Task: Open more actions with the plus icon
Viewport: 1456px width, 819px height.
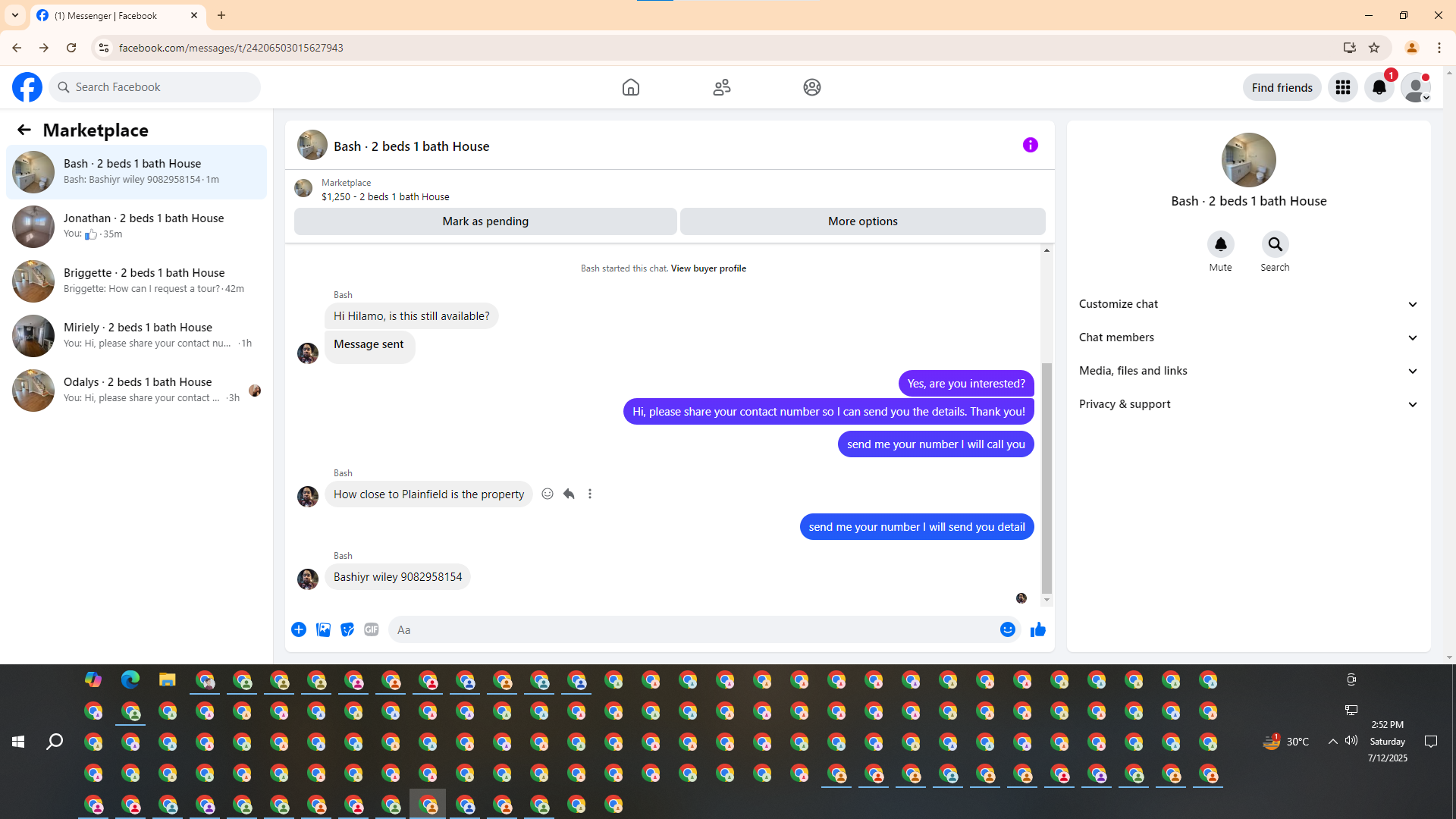Action: [299, 629]
